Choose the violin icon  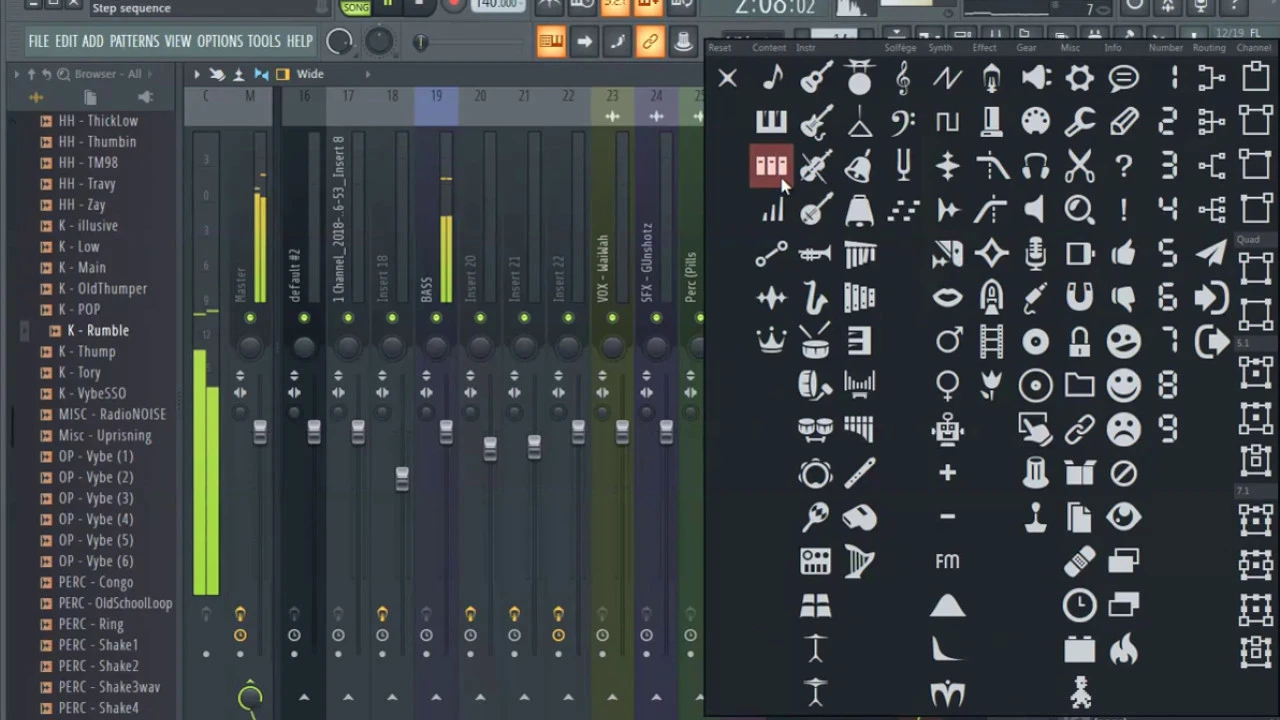click(x=816, y=165)
